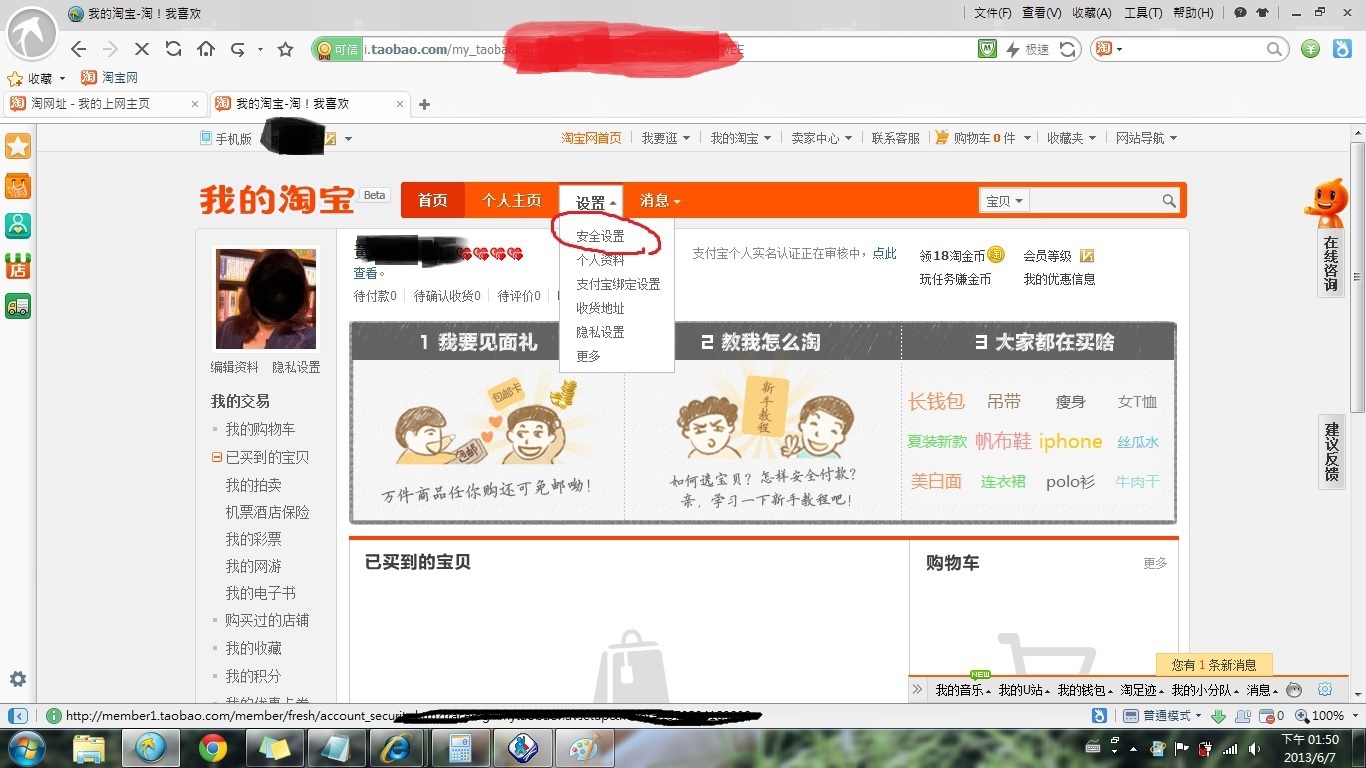Screen dimensions: 1366x768
Task: Click the 更多 link in 购物车 panel
Action: [1155, 563]
